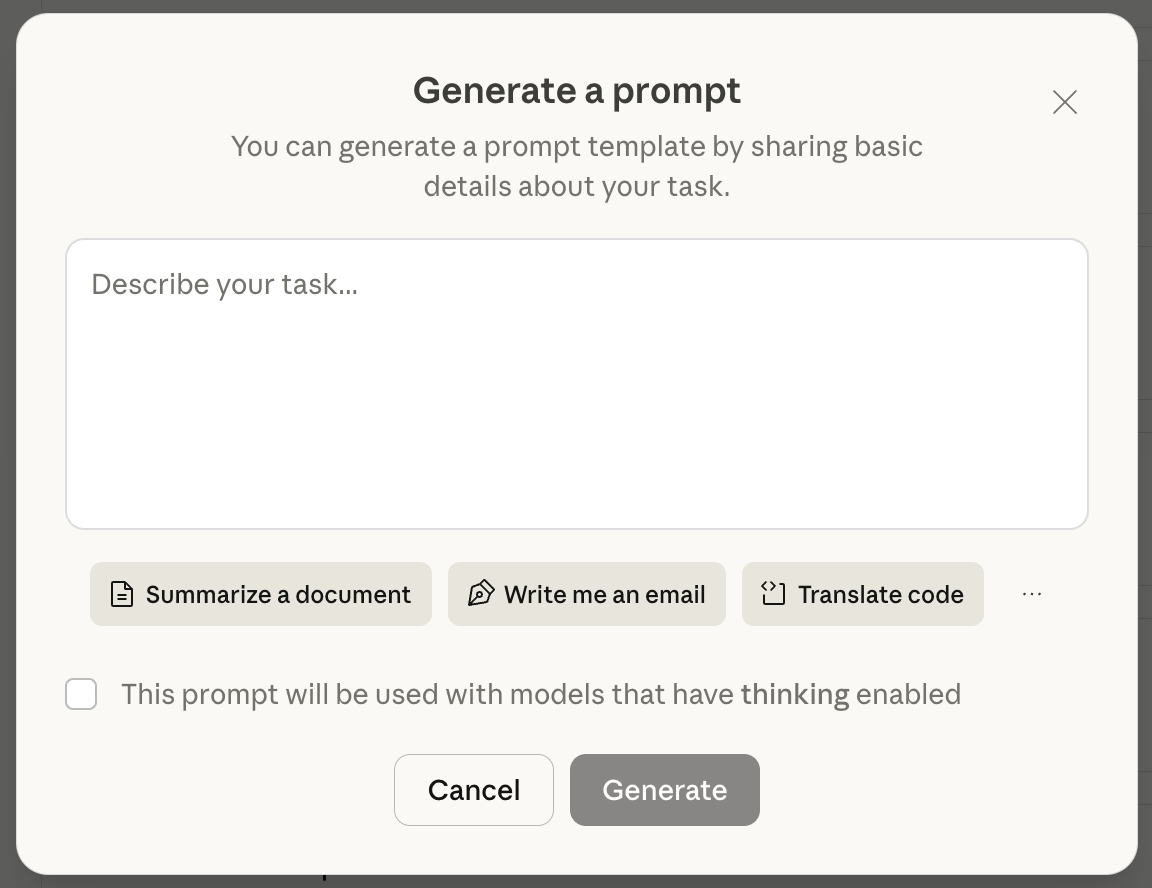The width and height of the screenshot is (1152, 888).
Task: Click the code brackets icon on Translate code chip
Action: tap(772, 594)
